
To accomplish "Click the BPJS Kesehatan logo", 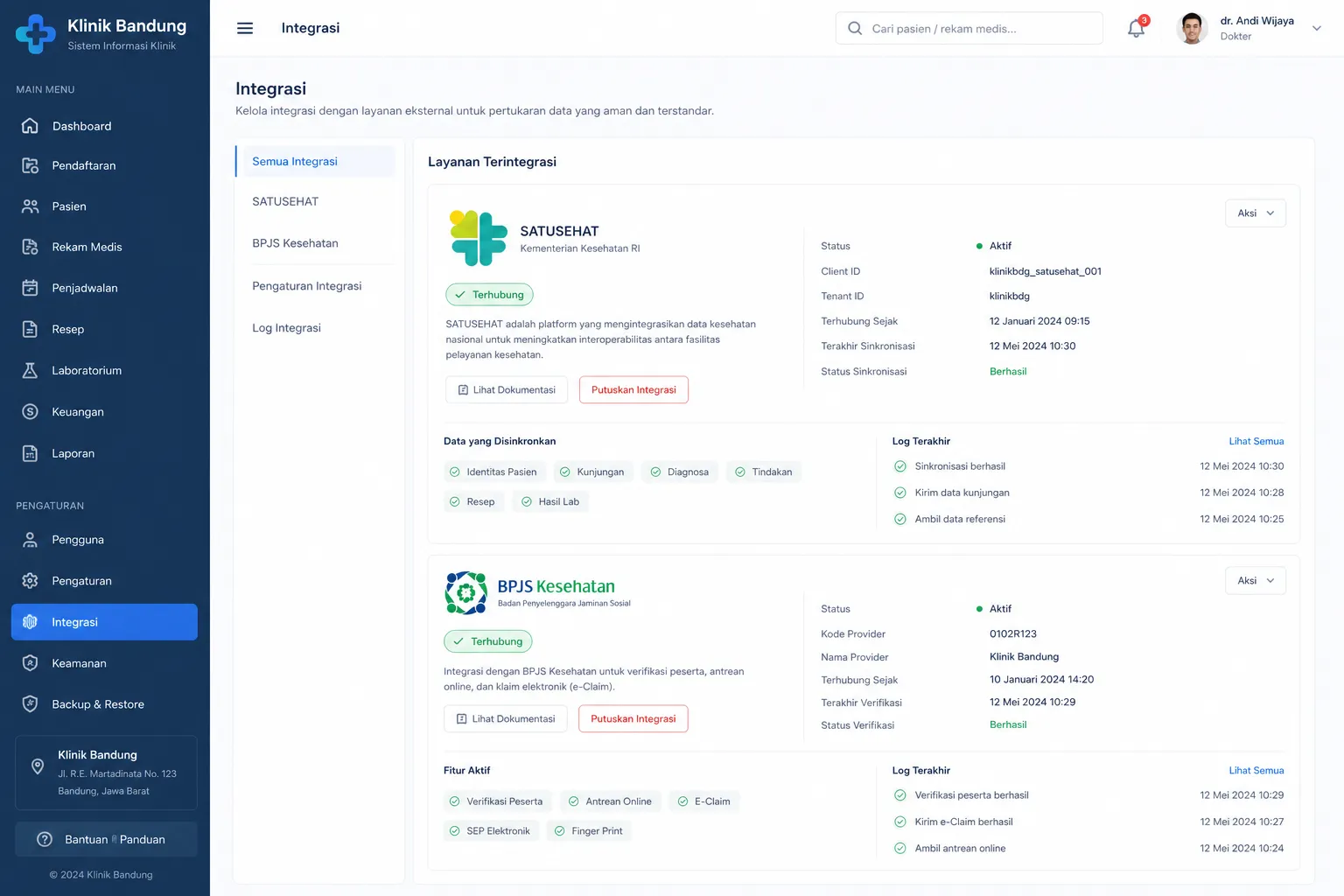I will tap(466, 593).
